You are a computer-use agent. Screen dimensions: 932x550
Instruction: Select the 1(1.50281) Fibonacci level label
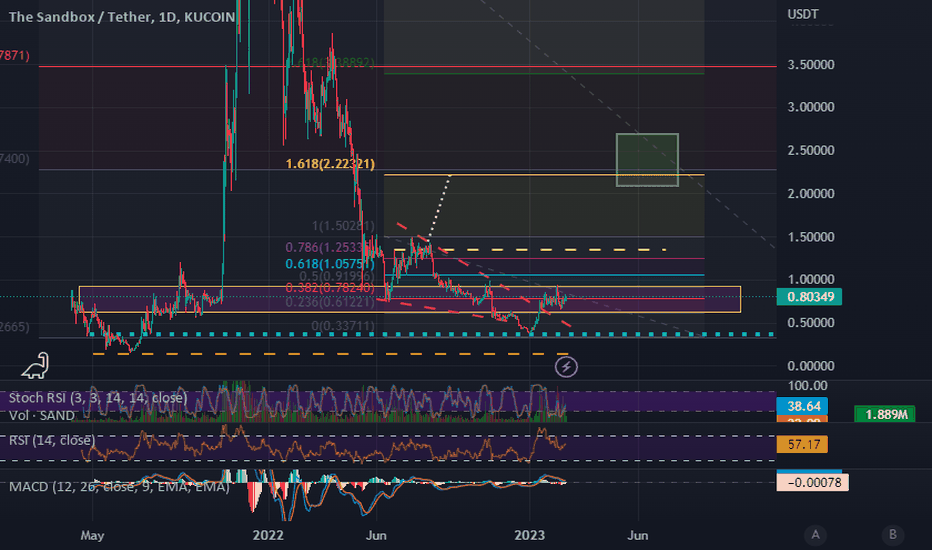pyautogui.click(x=343, y=226)
